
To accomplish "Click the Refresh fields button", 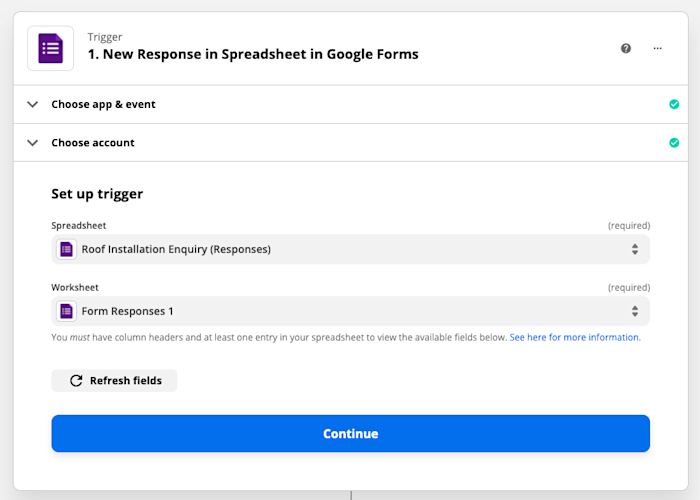I will (114, 380).
